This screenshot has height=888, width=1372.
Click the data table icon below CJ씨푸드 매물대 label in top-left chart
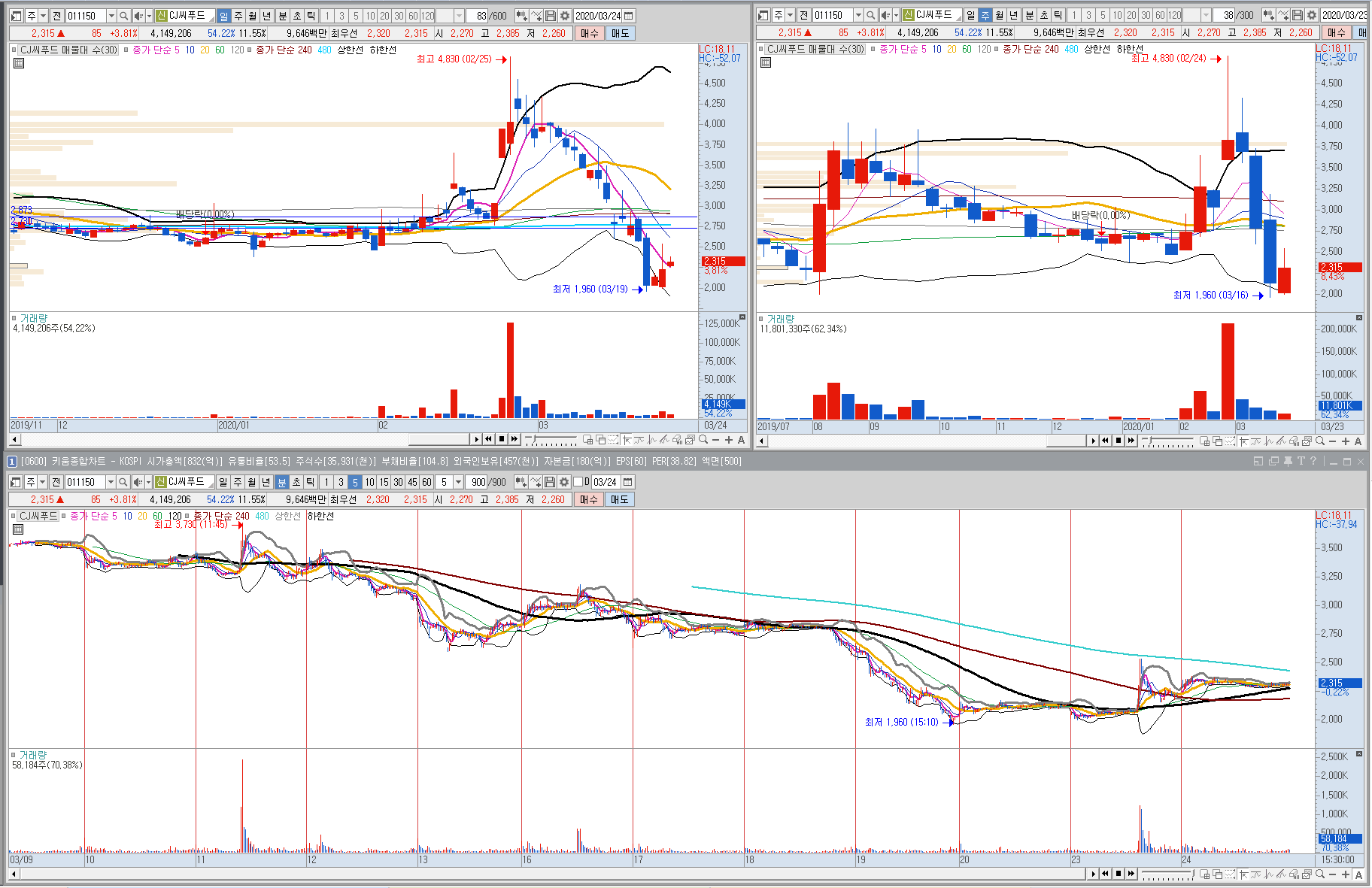19,63
